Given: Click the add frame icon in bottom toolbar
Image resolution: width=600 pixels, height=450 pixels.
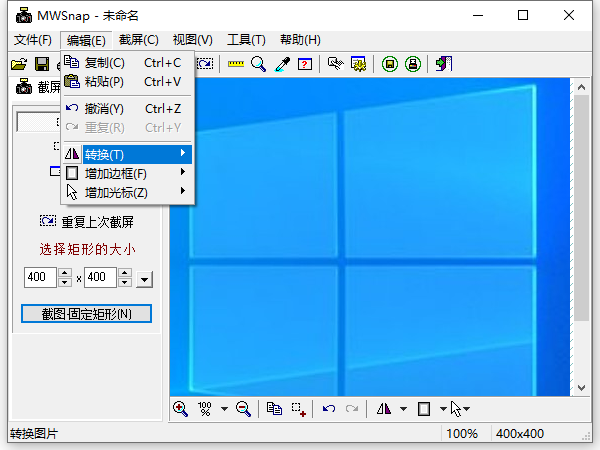Looking at the screenshot, I should pos(424,409).
